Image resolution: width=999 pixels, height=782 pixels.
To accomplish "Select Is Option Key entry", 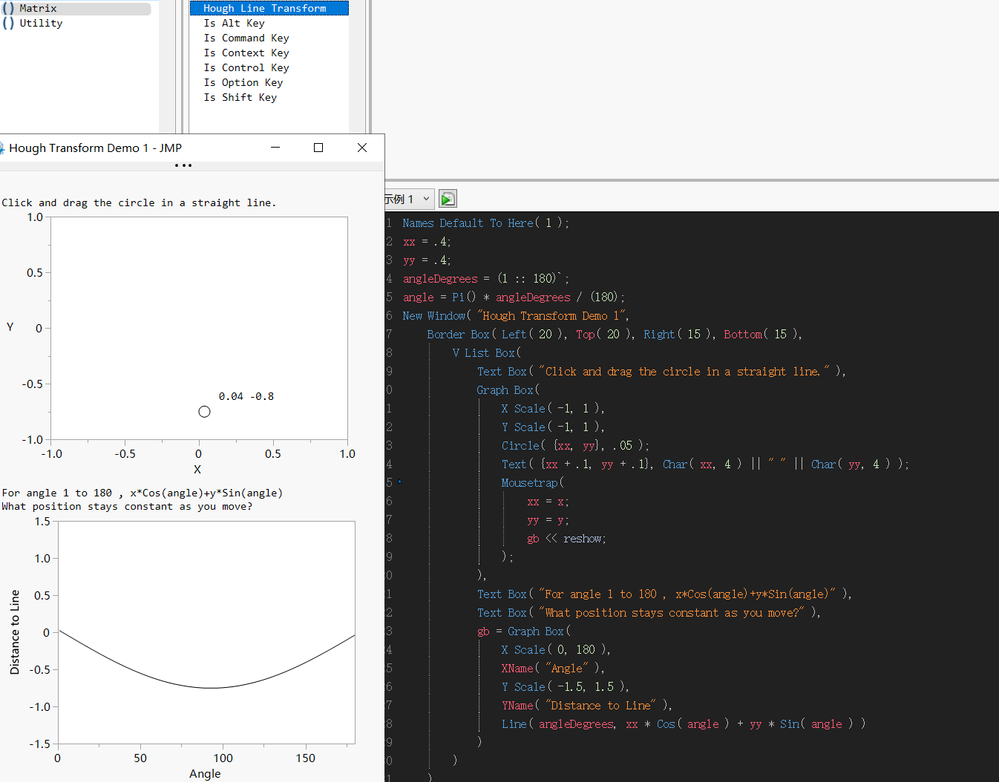I will click(x=243, y=83).
